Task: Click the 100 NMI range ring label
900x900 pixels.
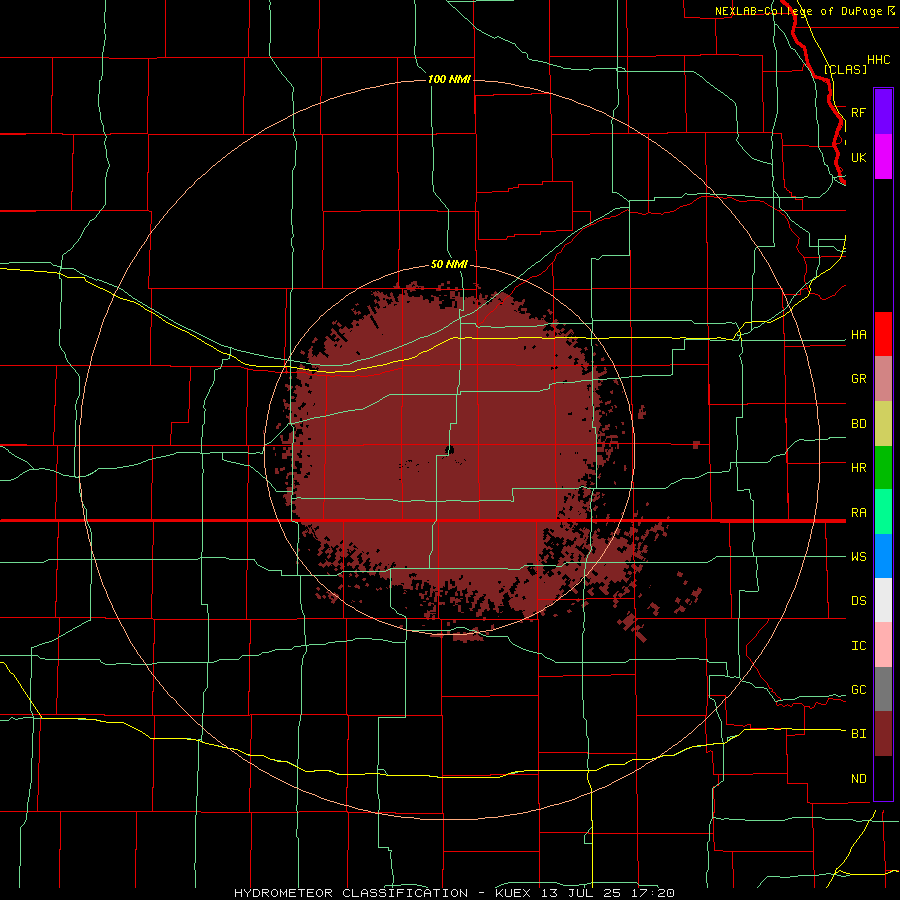Action: 449,79
